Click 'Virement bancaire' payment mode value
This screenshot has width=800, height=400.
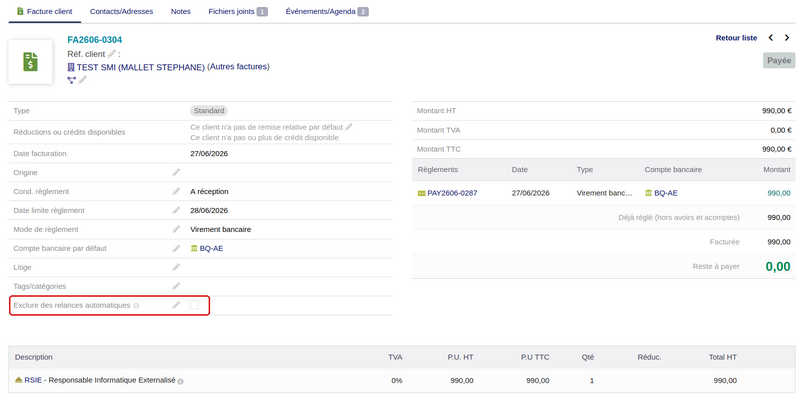click(x=220, y=230)
